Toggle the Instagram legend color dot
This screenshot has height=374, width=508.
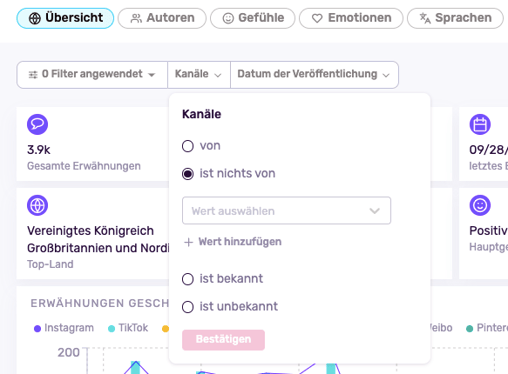(x=37, y=329)
